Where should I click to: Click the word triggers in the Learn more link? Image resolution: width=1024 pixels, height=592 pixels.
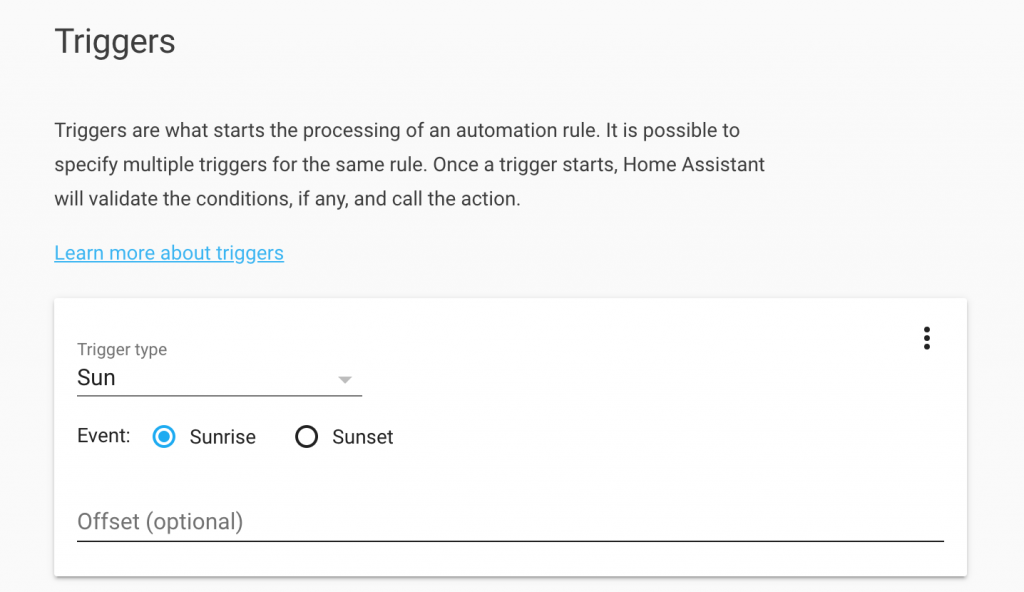click(249, 253)
